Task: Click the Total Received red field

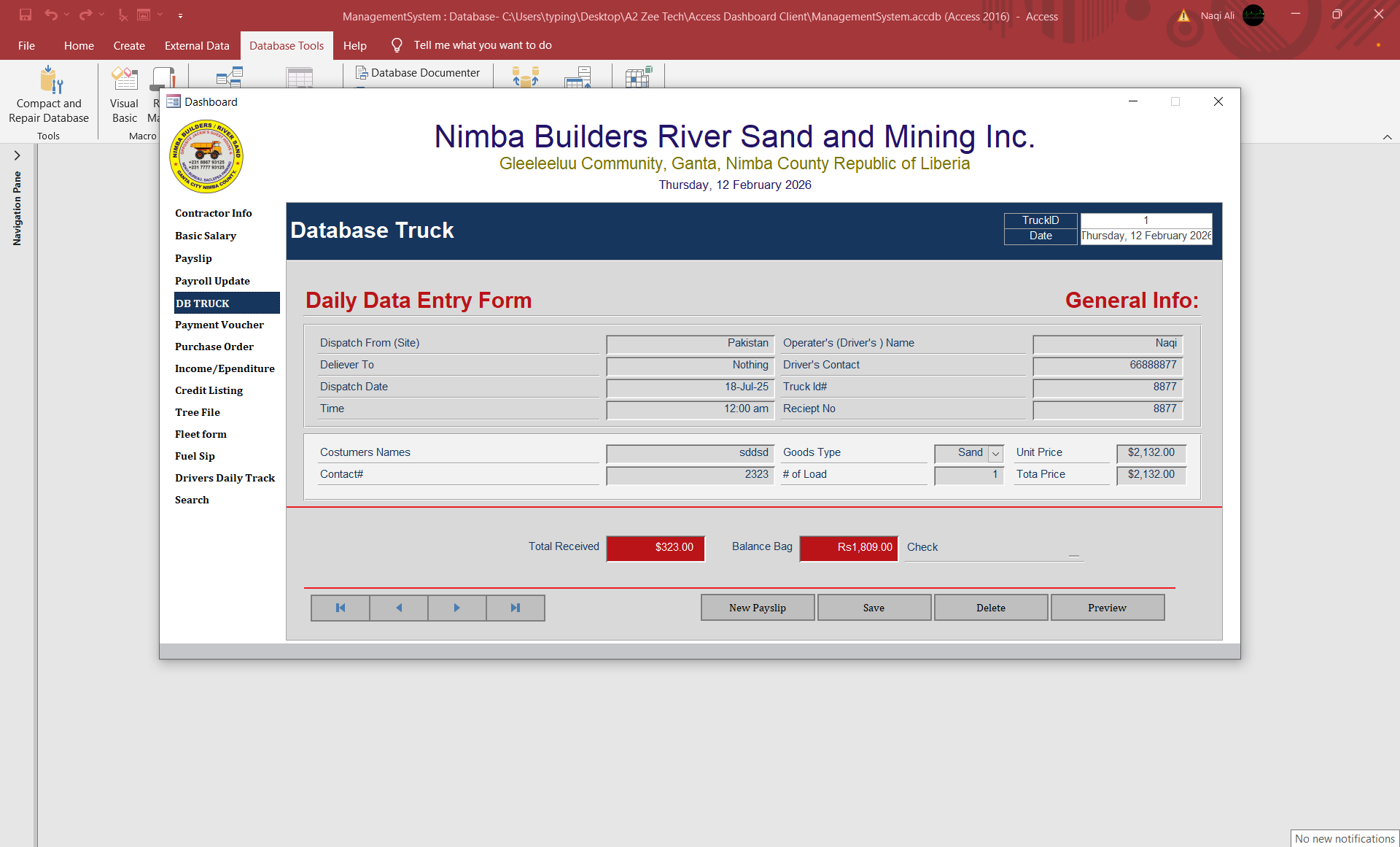Action: (656, 548)
